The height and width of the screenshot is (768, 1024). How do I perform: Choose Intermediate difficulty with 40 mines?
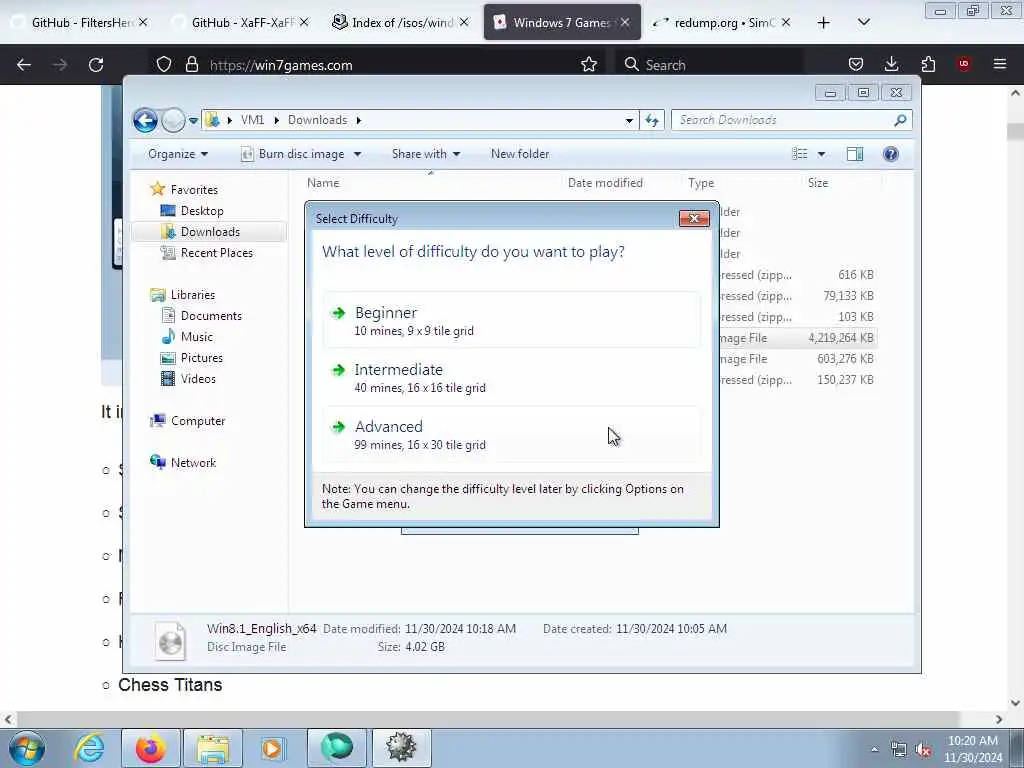(511, 377)
